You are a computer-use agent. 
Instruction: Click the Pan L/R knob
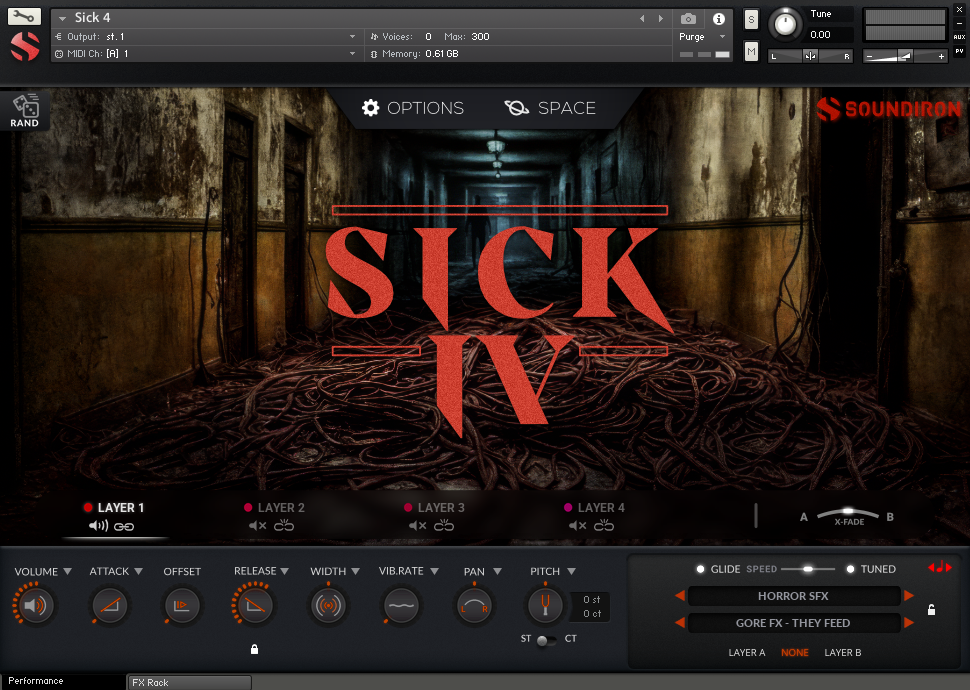pos(474,605)
